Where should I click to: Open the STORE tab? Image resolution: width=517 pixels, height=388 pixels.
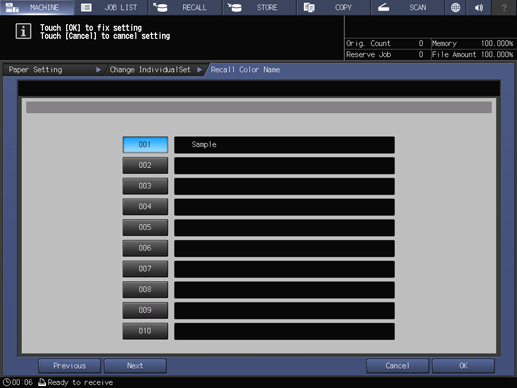[x=260, y=7]
